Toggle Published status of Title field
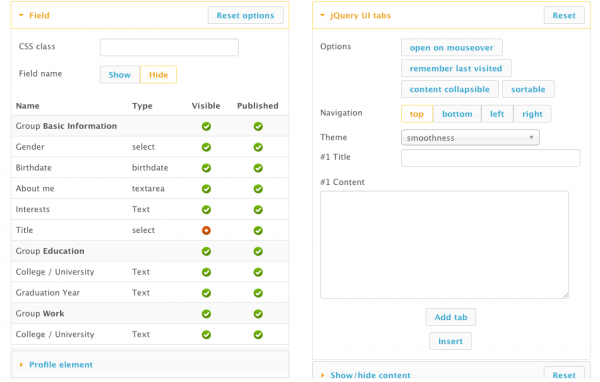This screenshot has width=600, height=382. click(258, 230)
